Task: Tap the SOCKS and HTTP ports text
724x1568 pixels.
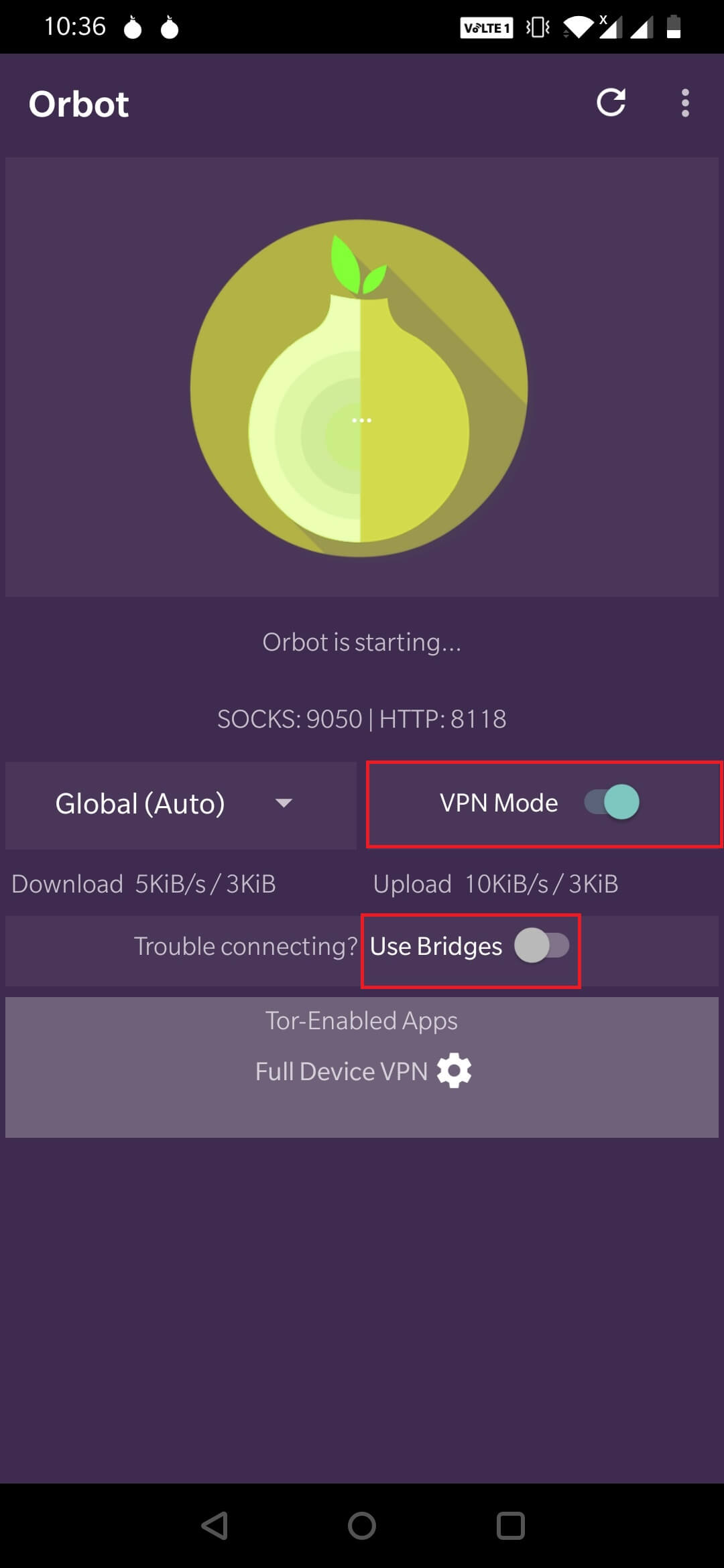Action: click(361, 719)
